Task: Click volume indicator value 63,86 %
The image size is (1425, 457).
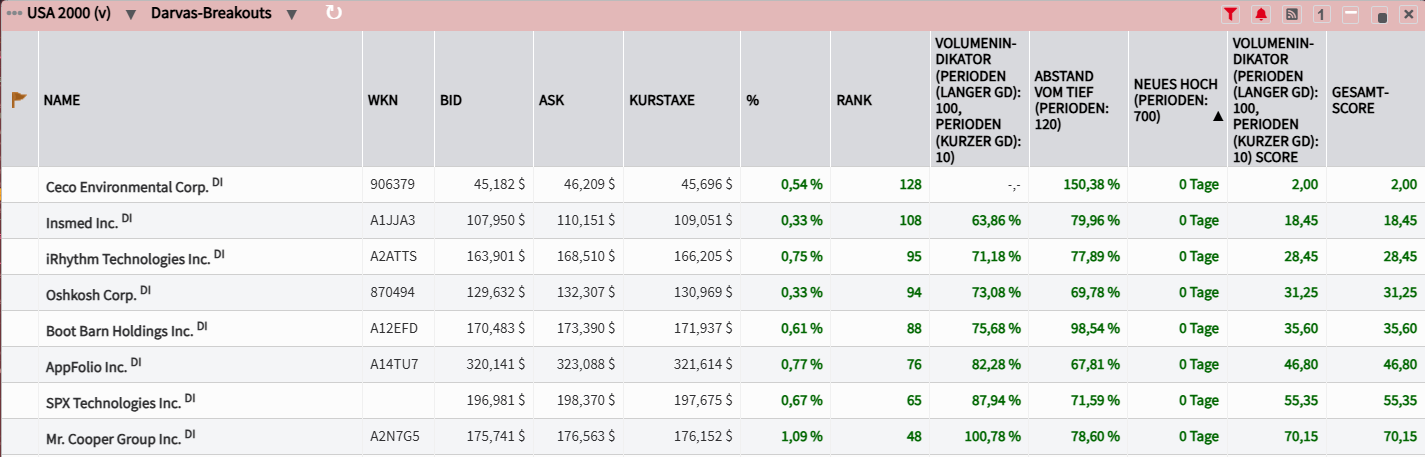Action: pyautogui.click(x=994, y=221)
